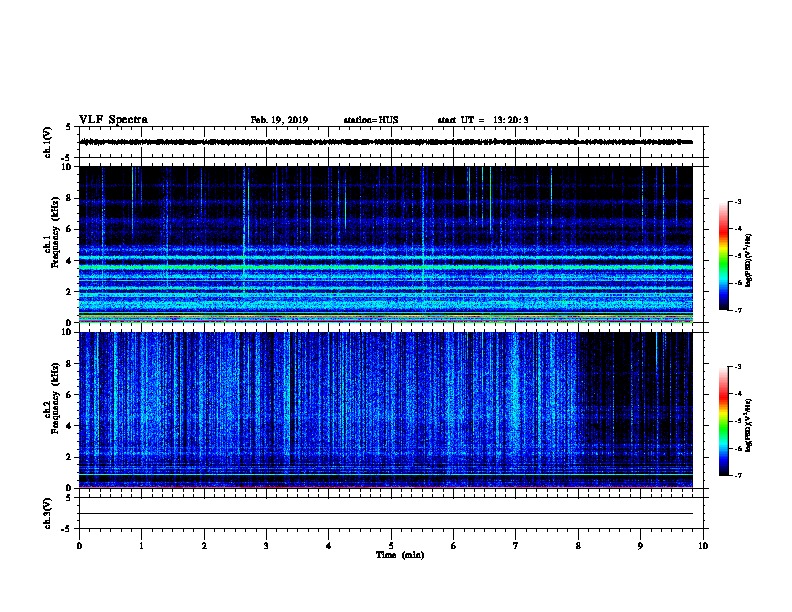Click the "VLF Spectra" plot title
This screenshot has height=612, width=792.
(113, 120)
